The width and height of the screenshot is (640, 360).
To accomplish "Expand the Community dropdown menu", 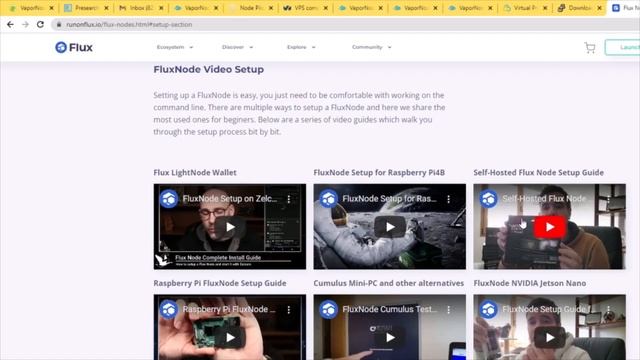I will click(x=371, y=47).
